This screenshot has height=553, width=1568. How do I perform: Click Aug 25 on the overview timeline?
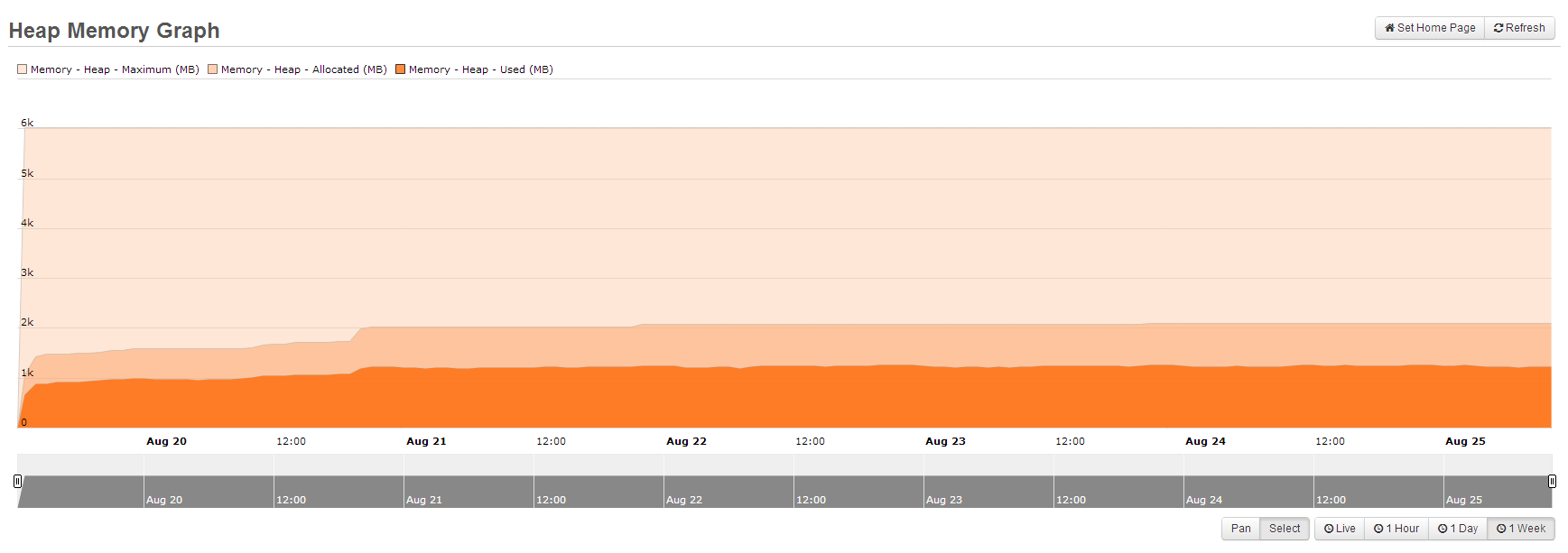point(1464,500)
